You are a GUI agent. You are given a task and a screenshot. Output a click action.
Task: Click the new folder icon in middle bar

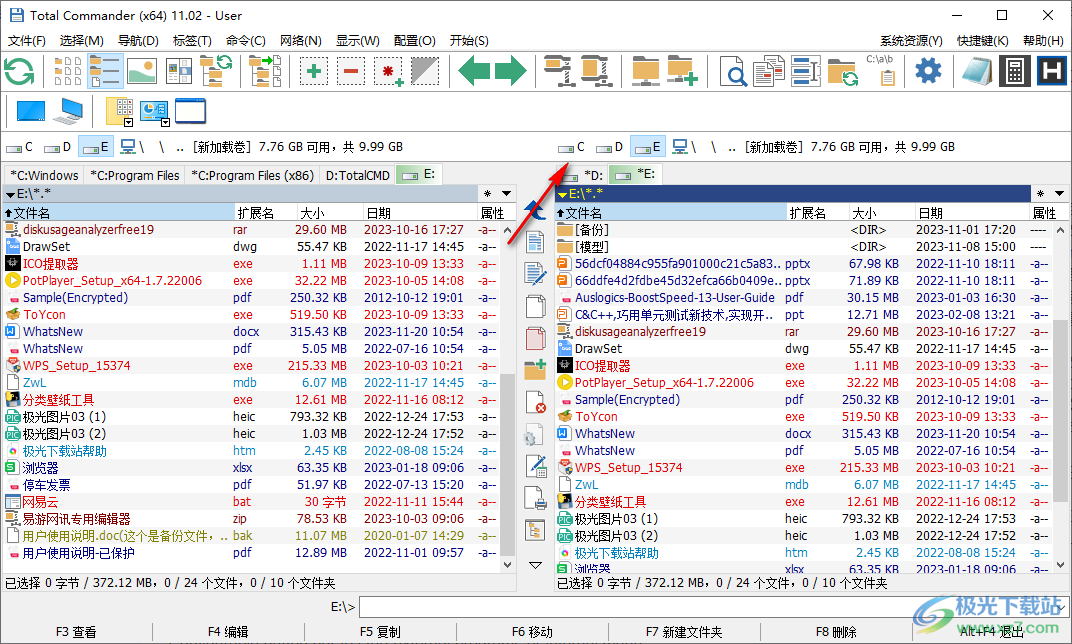535,370
